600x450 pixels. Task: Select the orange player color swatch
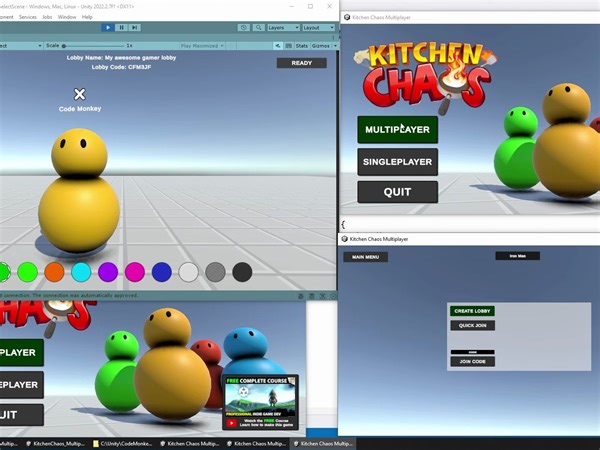[x=54, y=272]
